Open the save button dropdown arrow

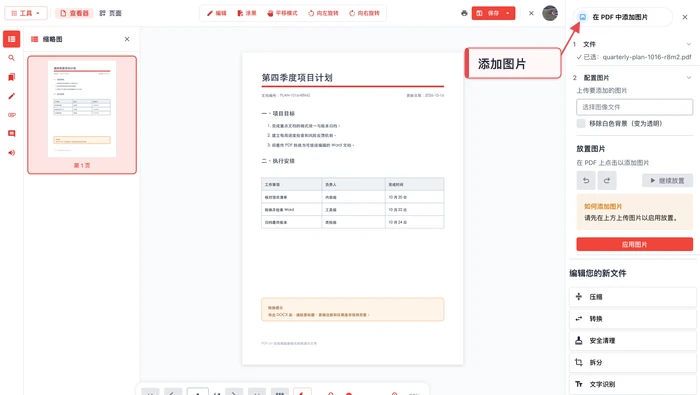coord(508,13)
